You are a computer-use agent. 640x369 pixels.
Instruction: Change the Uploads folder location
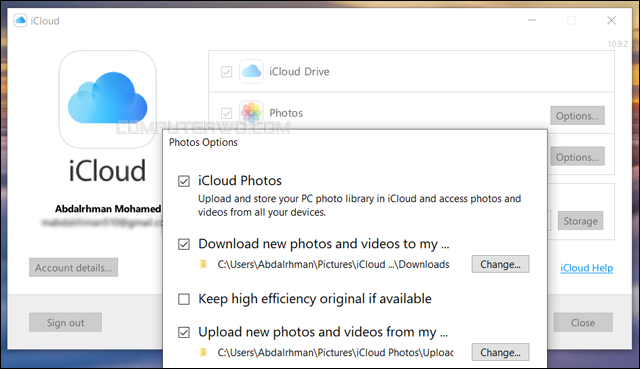coord(500,352)
